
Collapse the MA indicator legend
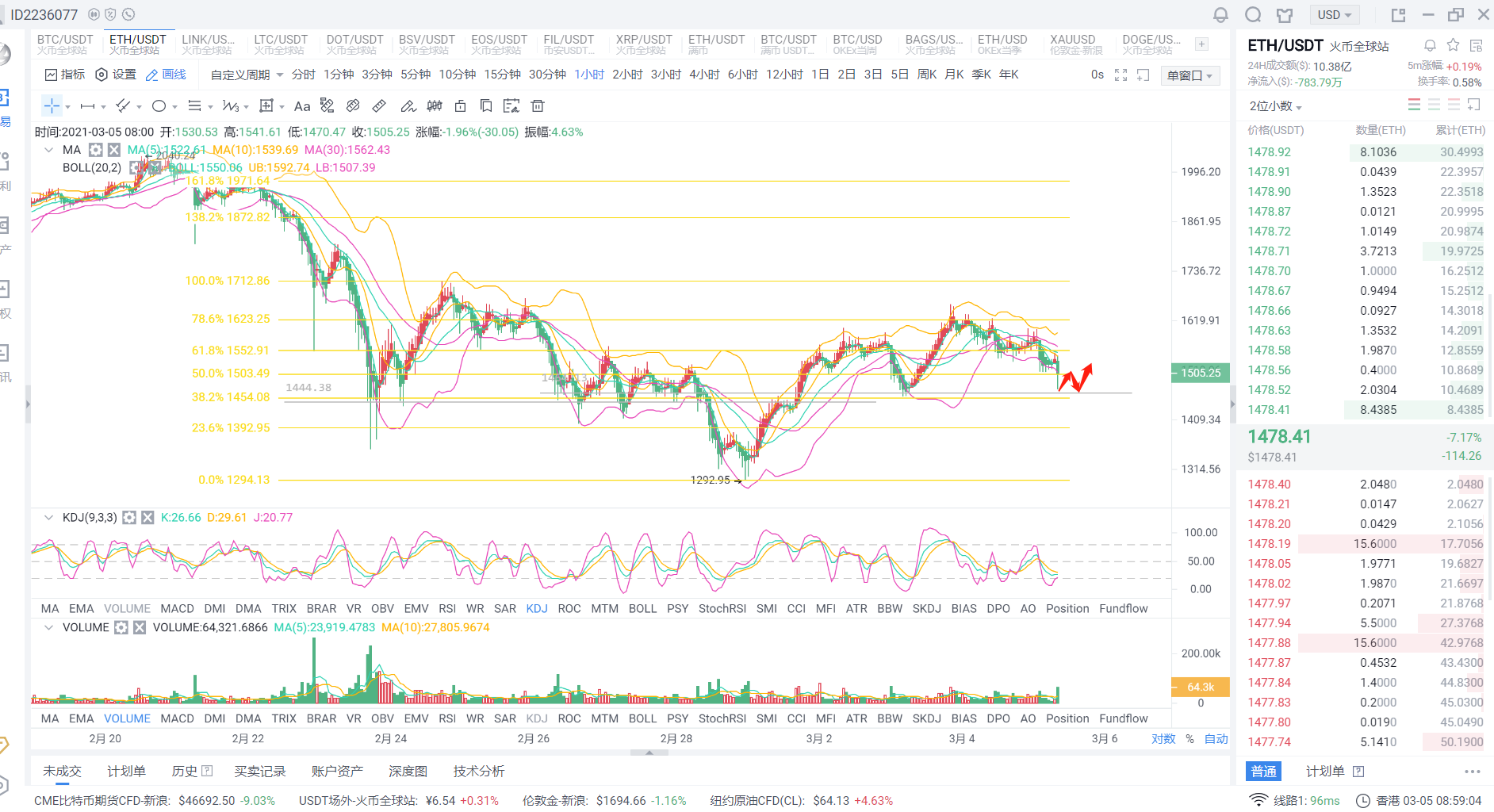click(49, 150)
